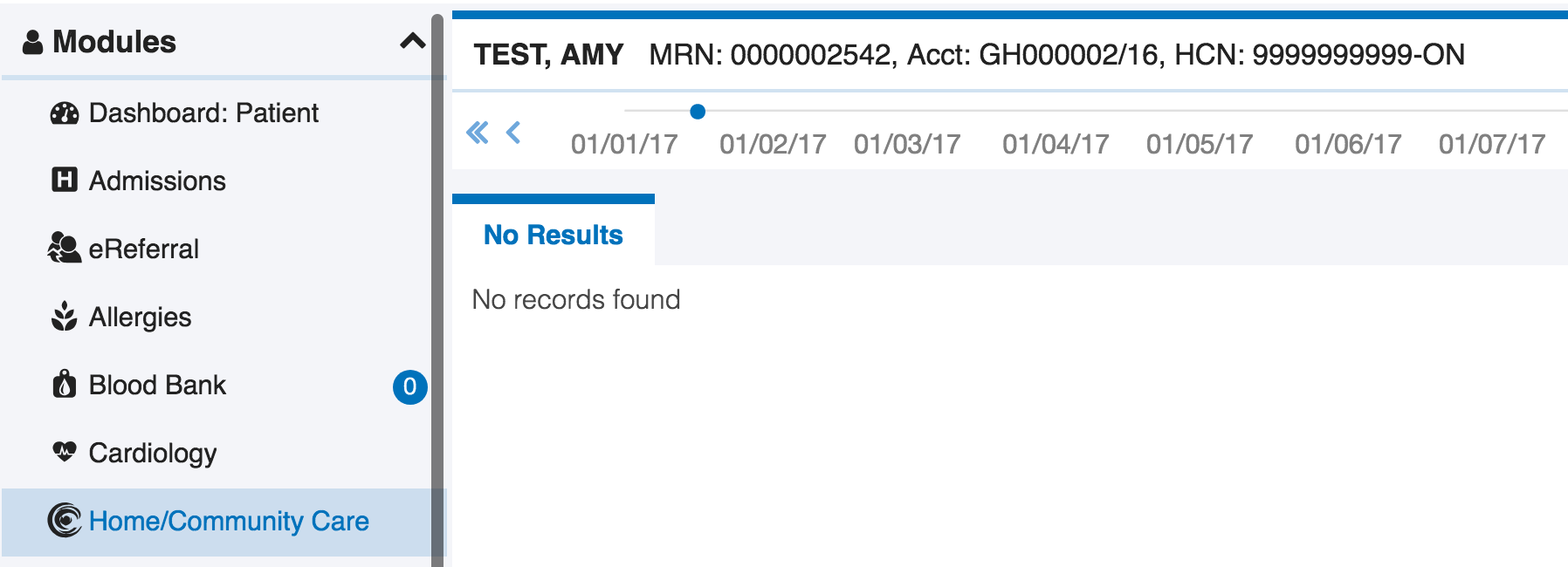Select date 01/02/17 on timeline
Image resolution: width=1568 pixels, height=567 pixels.
point(773,144)
